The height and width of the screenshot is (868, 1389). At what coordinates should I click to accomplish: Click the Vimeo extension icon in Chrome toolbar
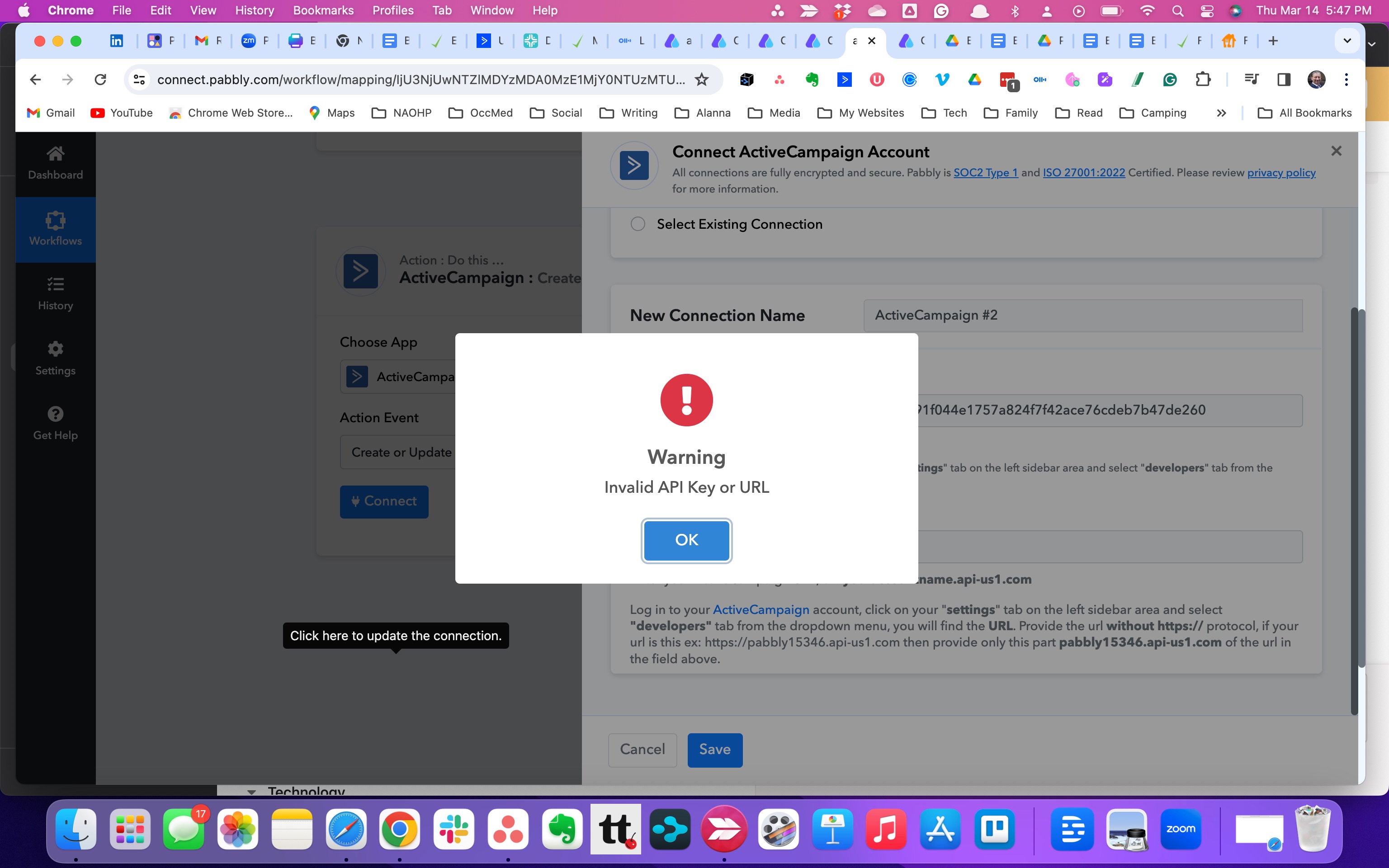(x=942, y=79)
